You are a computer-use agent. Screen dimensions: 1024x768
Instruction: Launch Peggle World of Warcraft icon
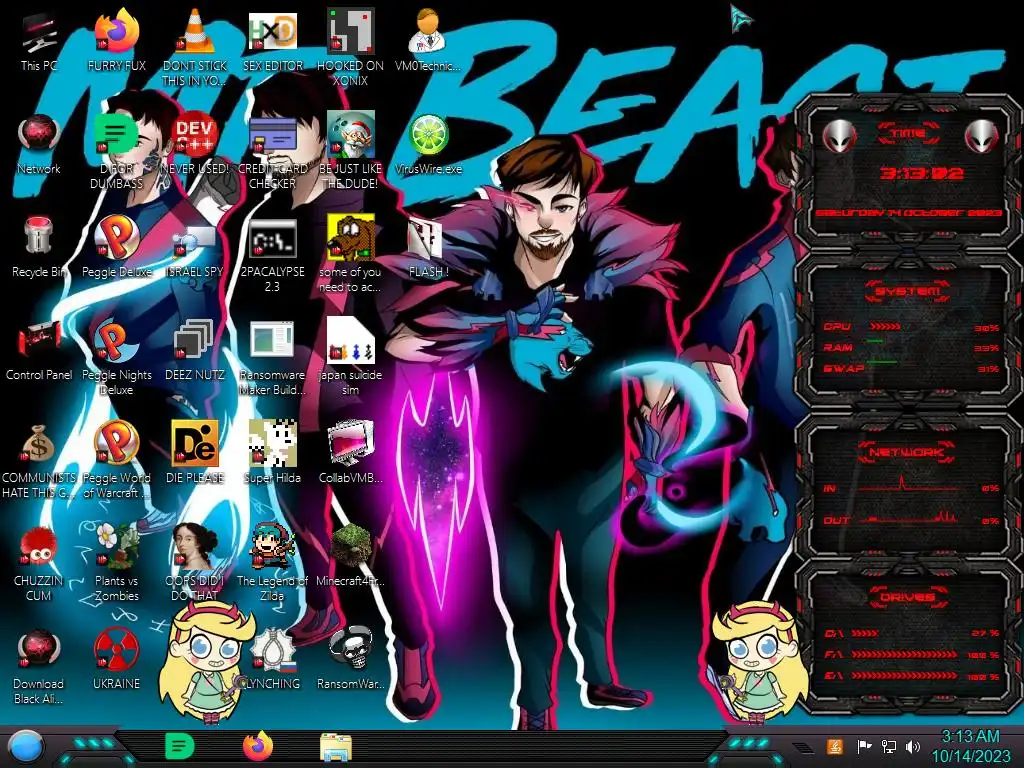point(116,460)
